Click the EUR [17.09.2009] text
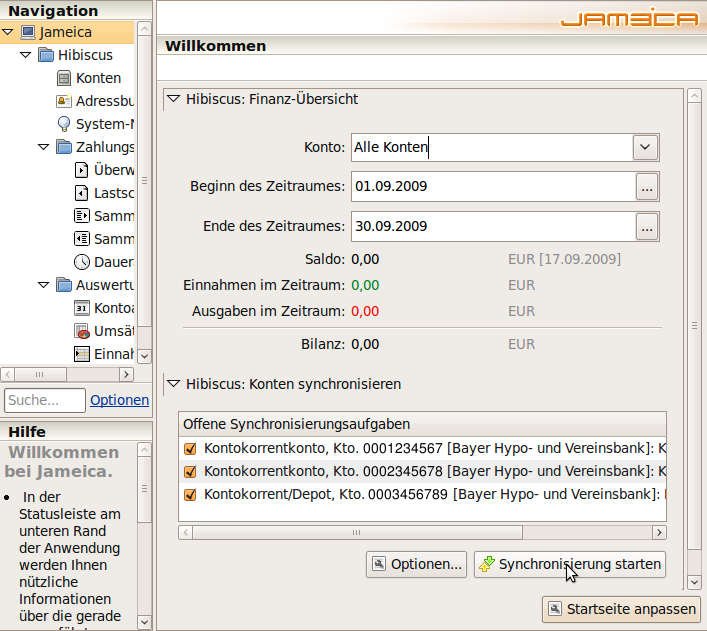The image size is (707, 631). click(565, 259)
